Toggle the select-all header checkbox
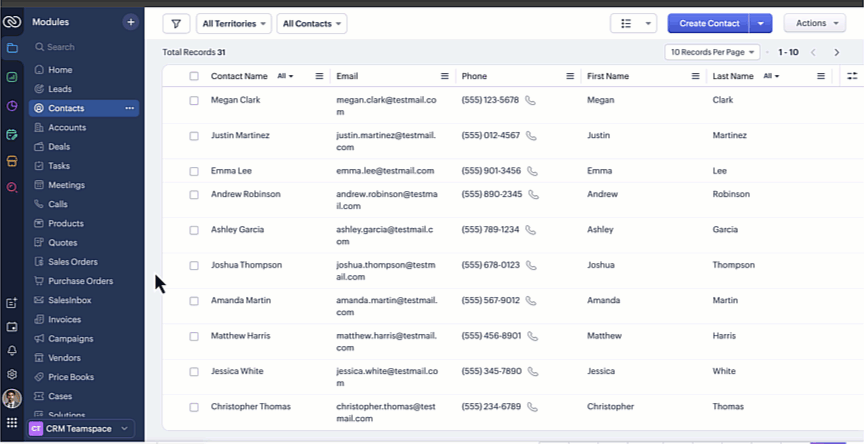The width and height of the screenshot is (864, 444). click(x=194, y=76)
